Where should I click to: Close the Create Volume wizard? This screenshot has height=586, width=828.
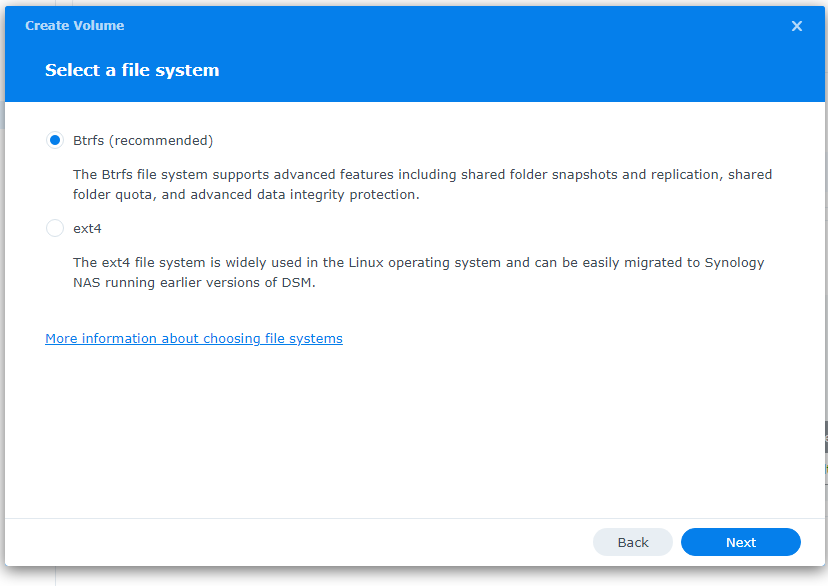797,26
